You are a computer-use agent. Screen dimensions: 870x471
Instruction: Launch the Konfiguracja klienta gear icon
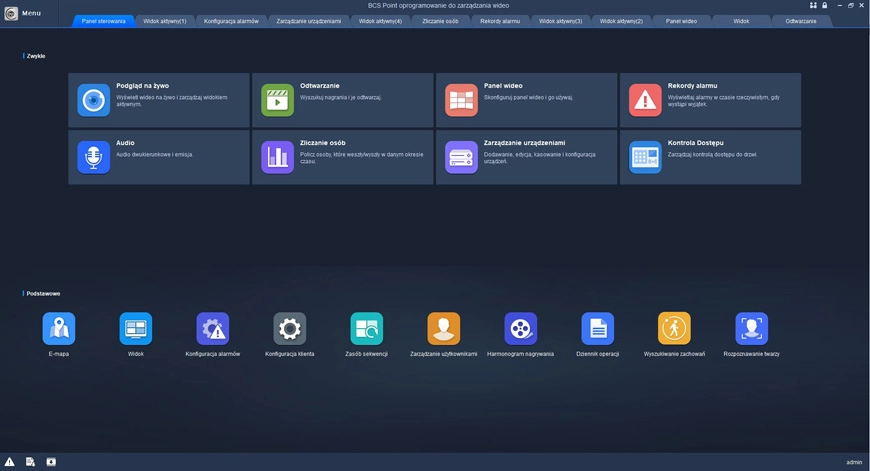(x=290, y=328)
